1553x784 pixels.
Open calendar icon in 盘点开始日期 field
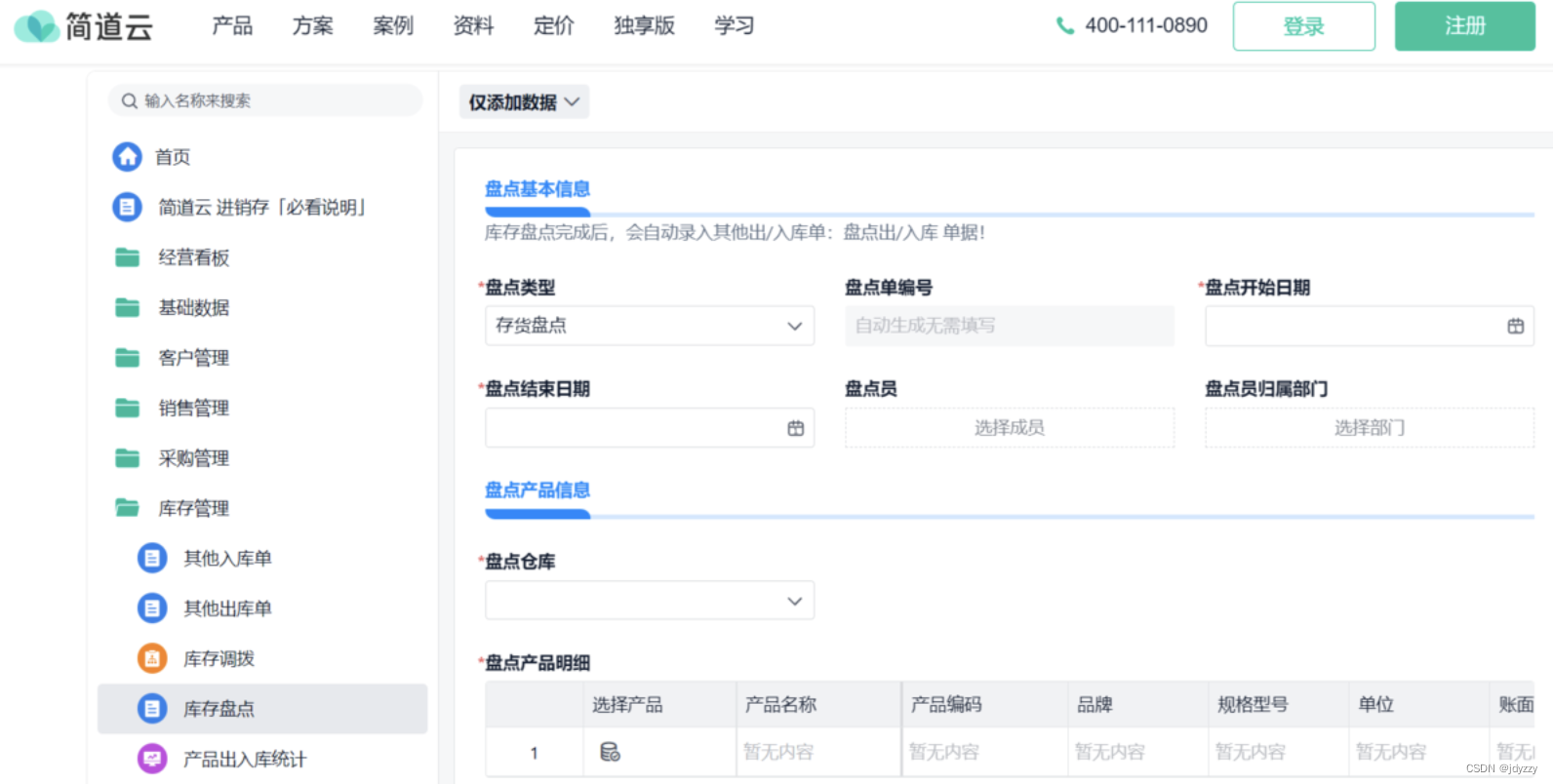pos(1515,327)
